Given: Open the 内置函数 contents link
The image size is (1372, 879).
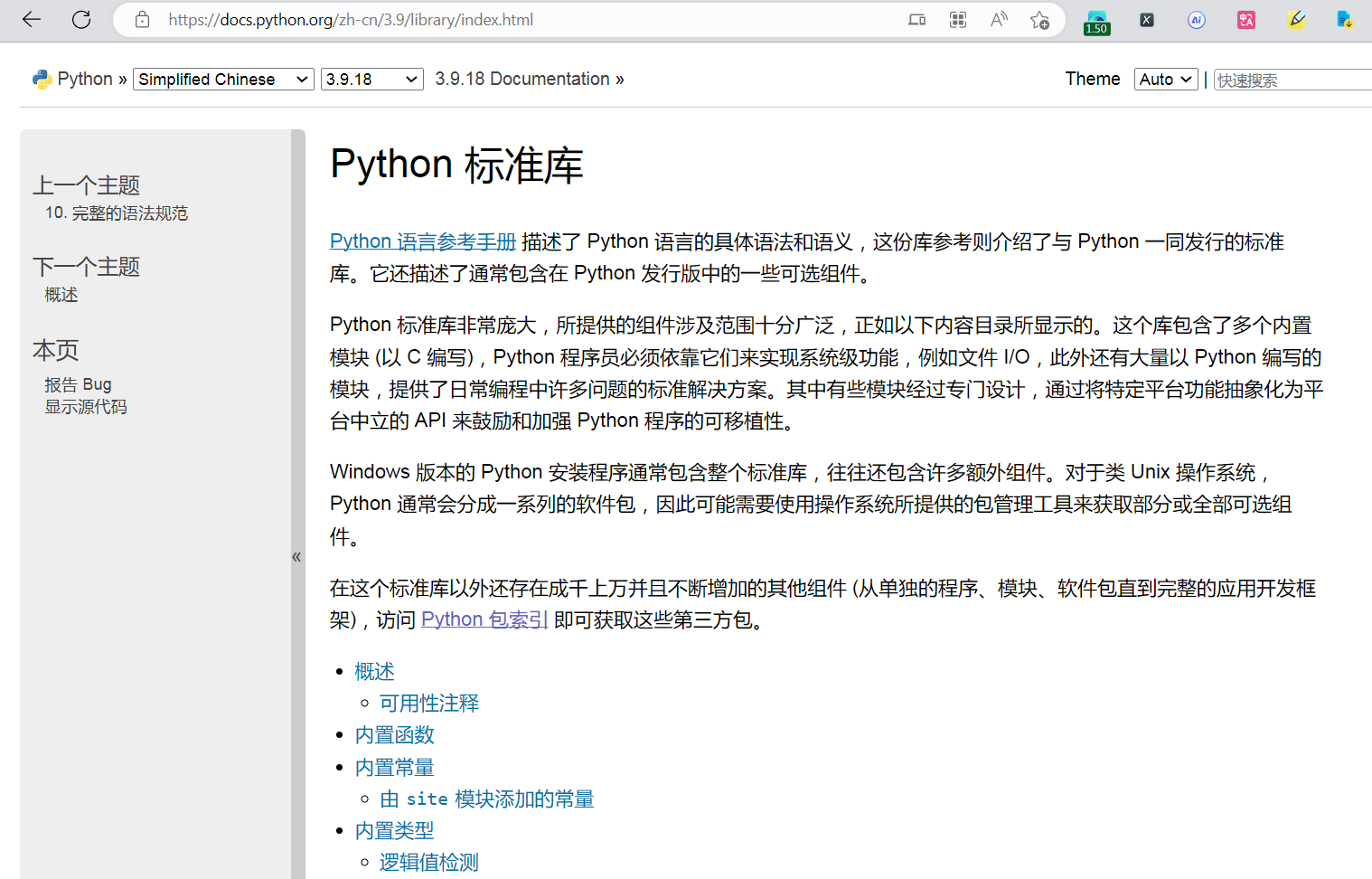Looking at the screenshot, I should 395,735.
